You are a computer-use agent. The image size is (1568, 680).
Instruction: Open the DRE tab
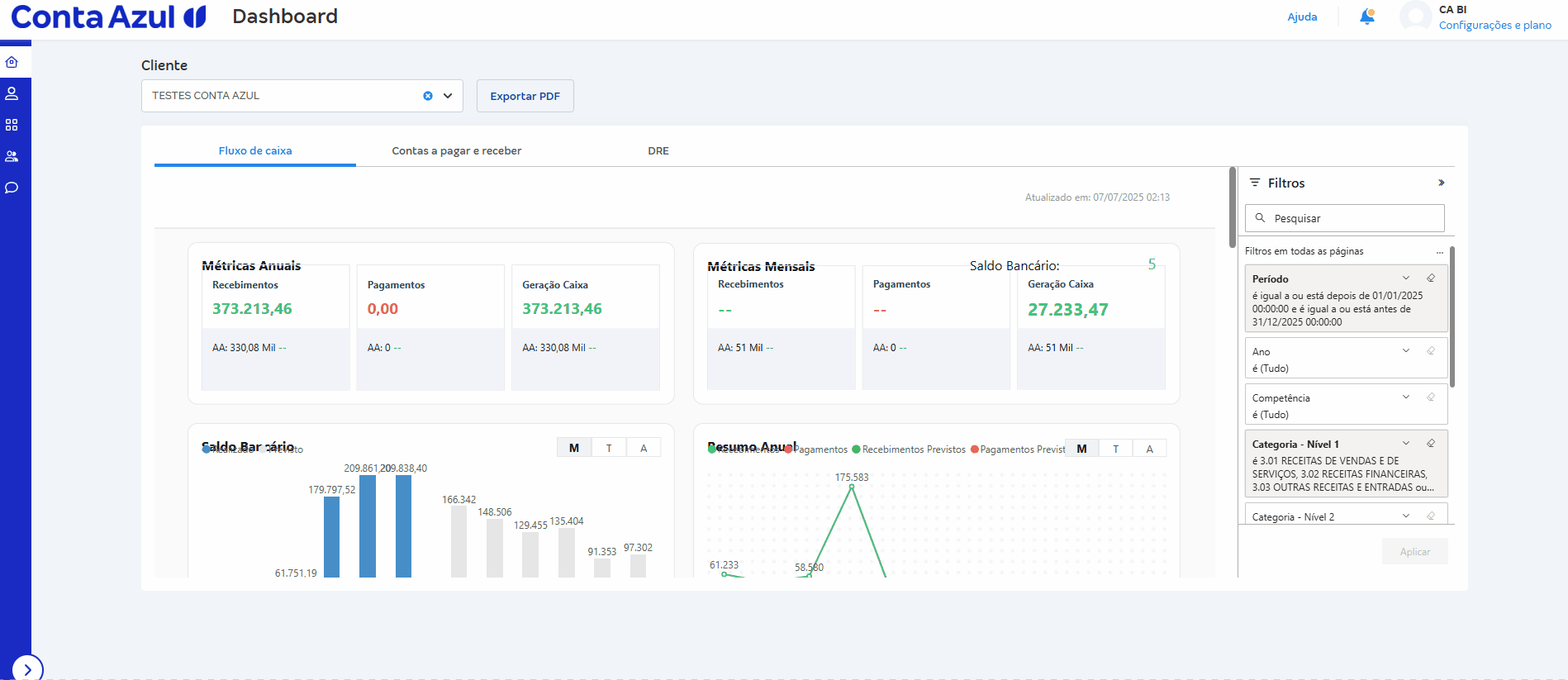tap(658, 150)
